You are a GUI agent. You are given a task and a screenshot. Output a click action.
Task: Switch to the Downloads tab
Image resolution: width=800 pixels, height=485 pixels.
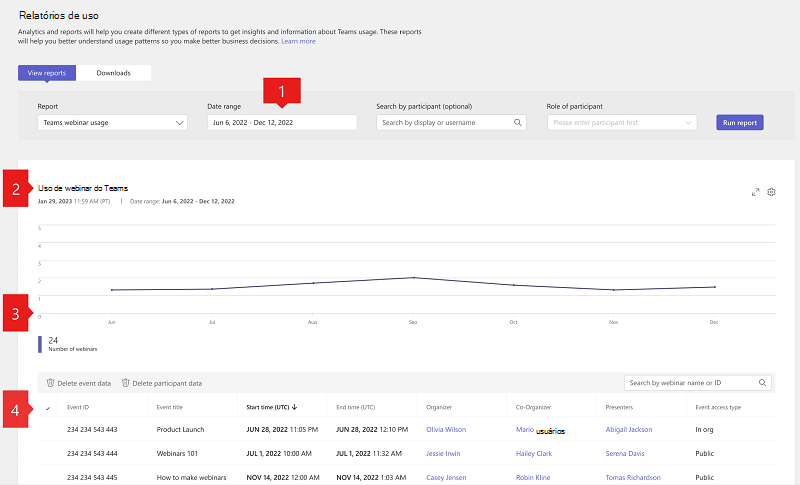[x=113, y=73]
